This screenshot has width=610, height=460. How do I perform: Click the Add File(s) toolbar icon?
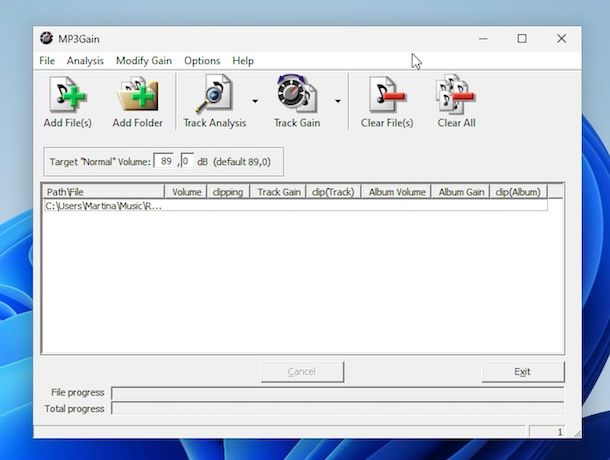(68, 102)
